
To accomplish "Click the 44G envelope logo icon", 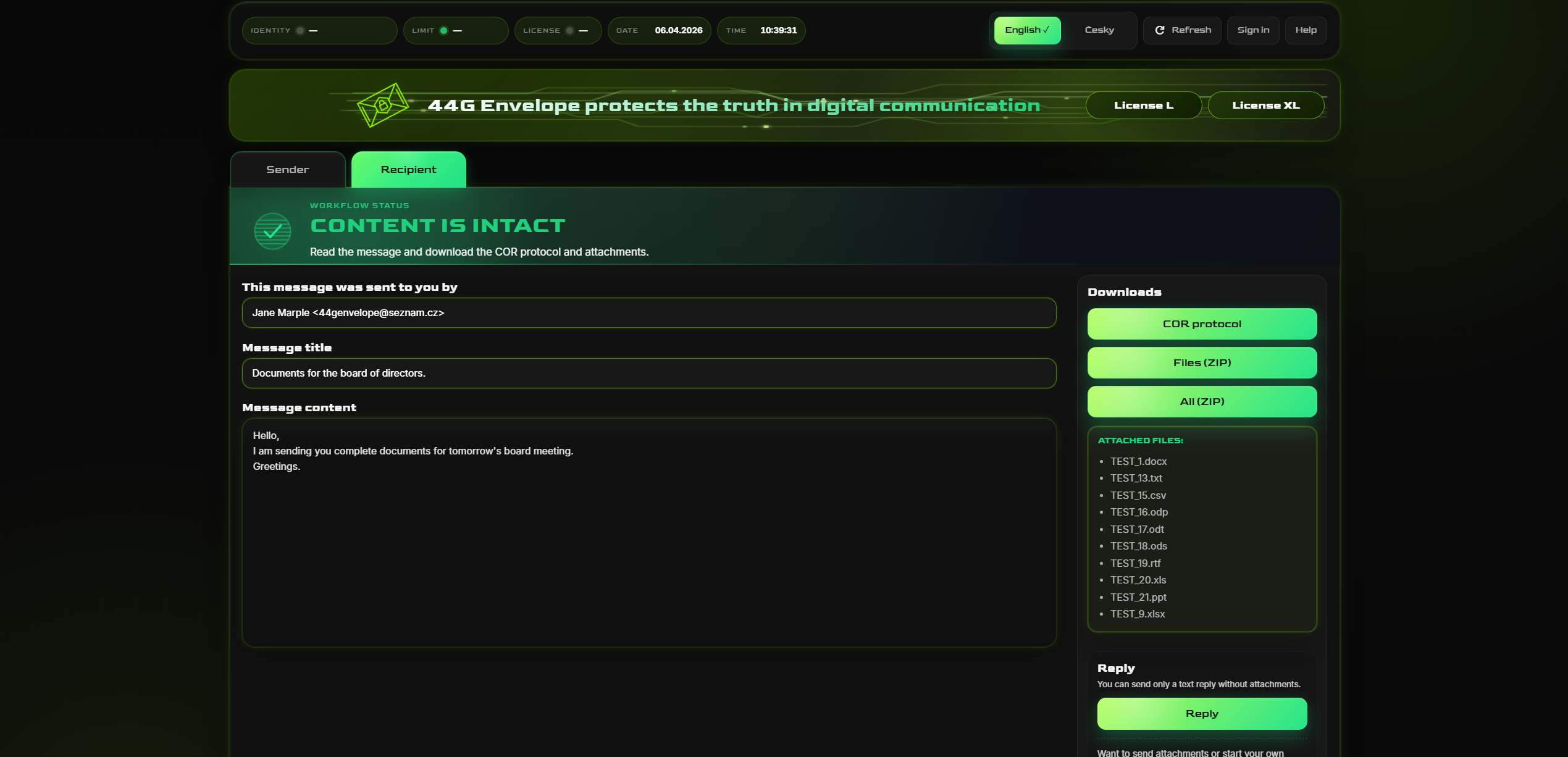I will coord(382,106).
